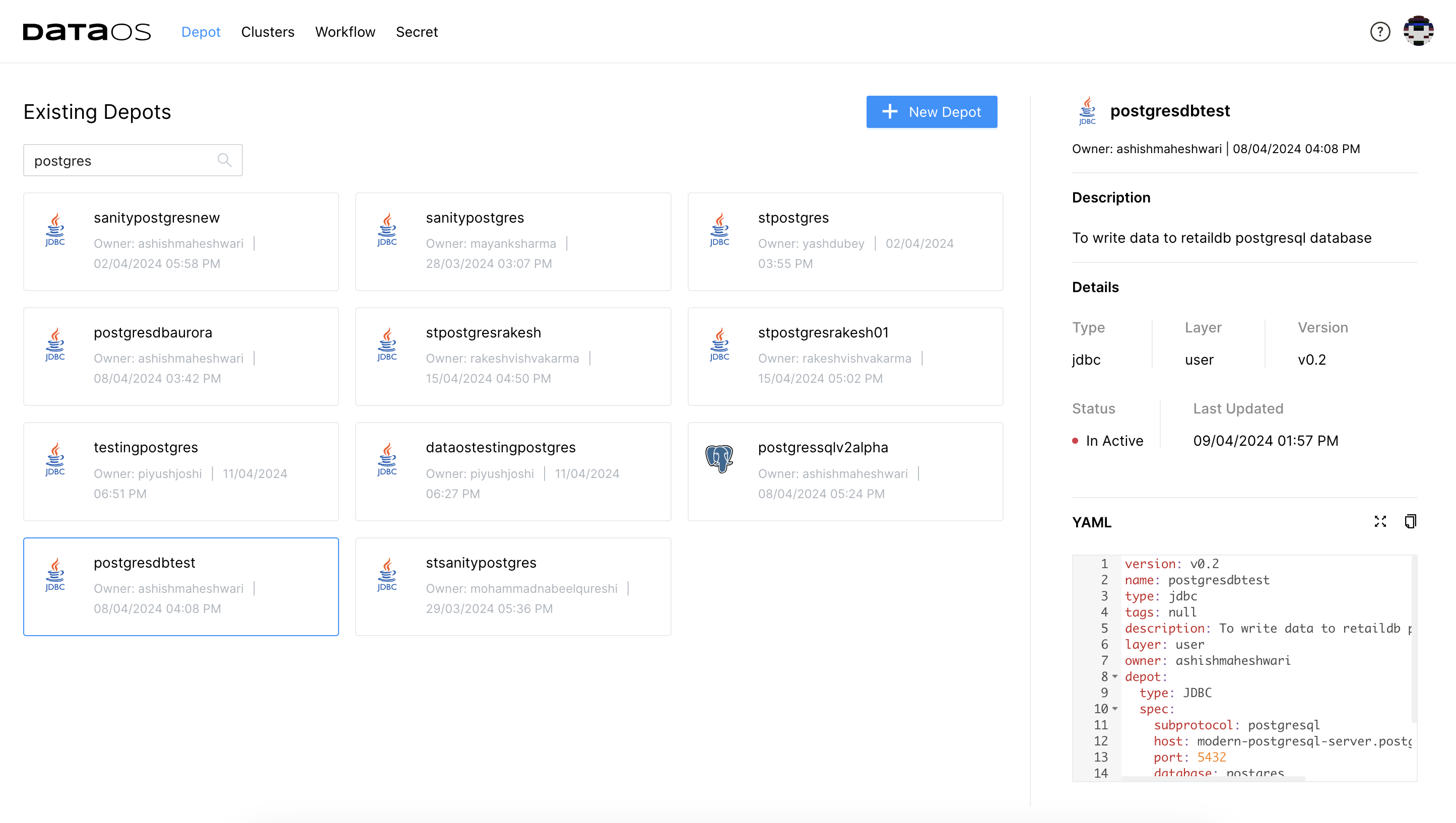Click PostgreSQL elephant icon on postgressqlv2alpha card
This screenshot has height=823, width=1456.
pos(719,459)
